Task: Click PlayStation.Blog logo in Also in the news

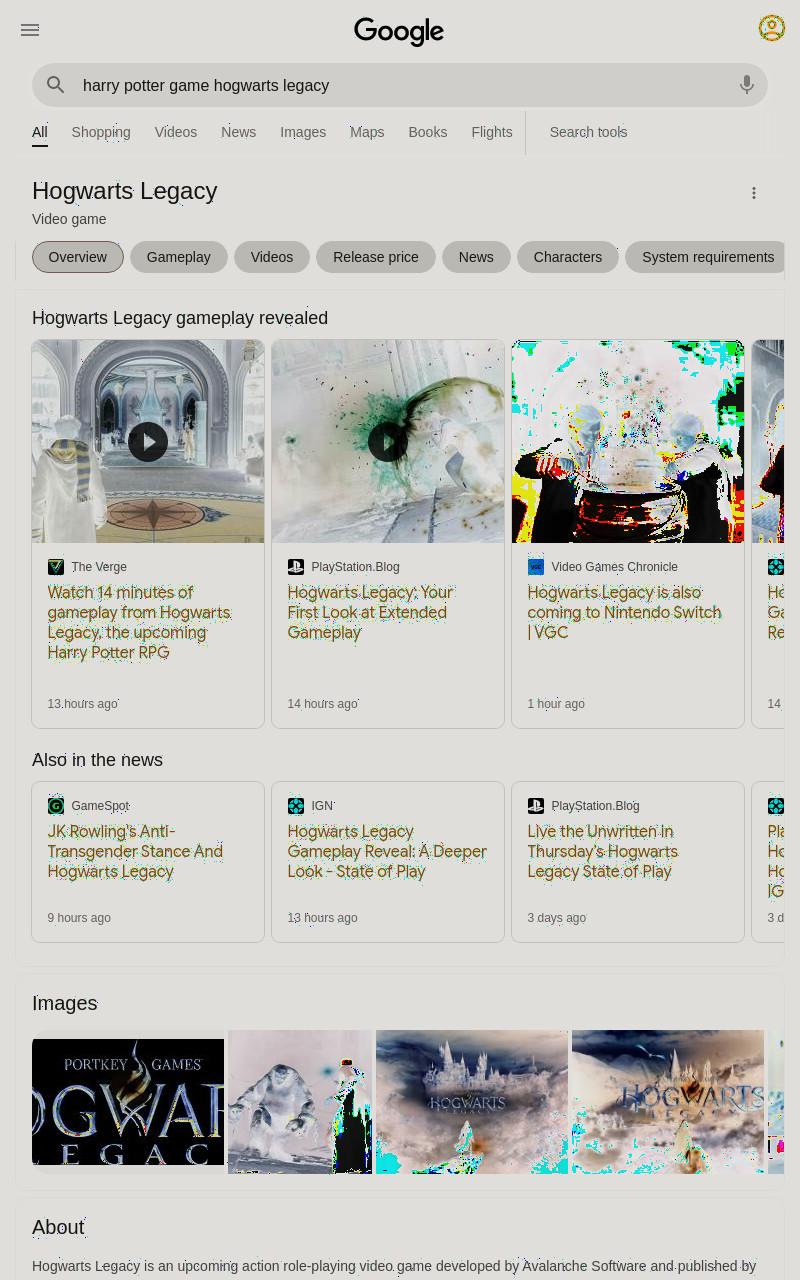Action: pos(536,806)
